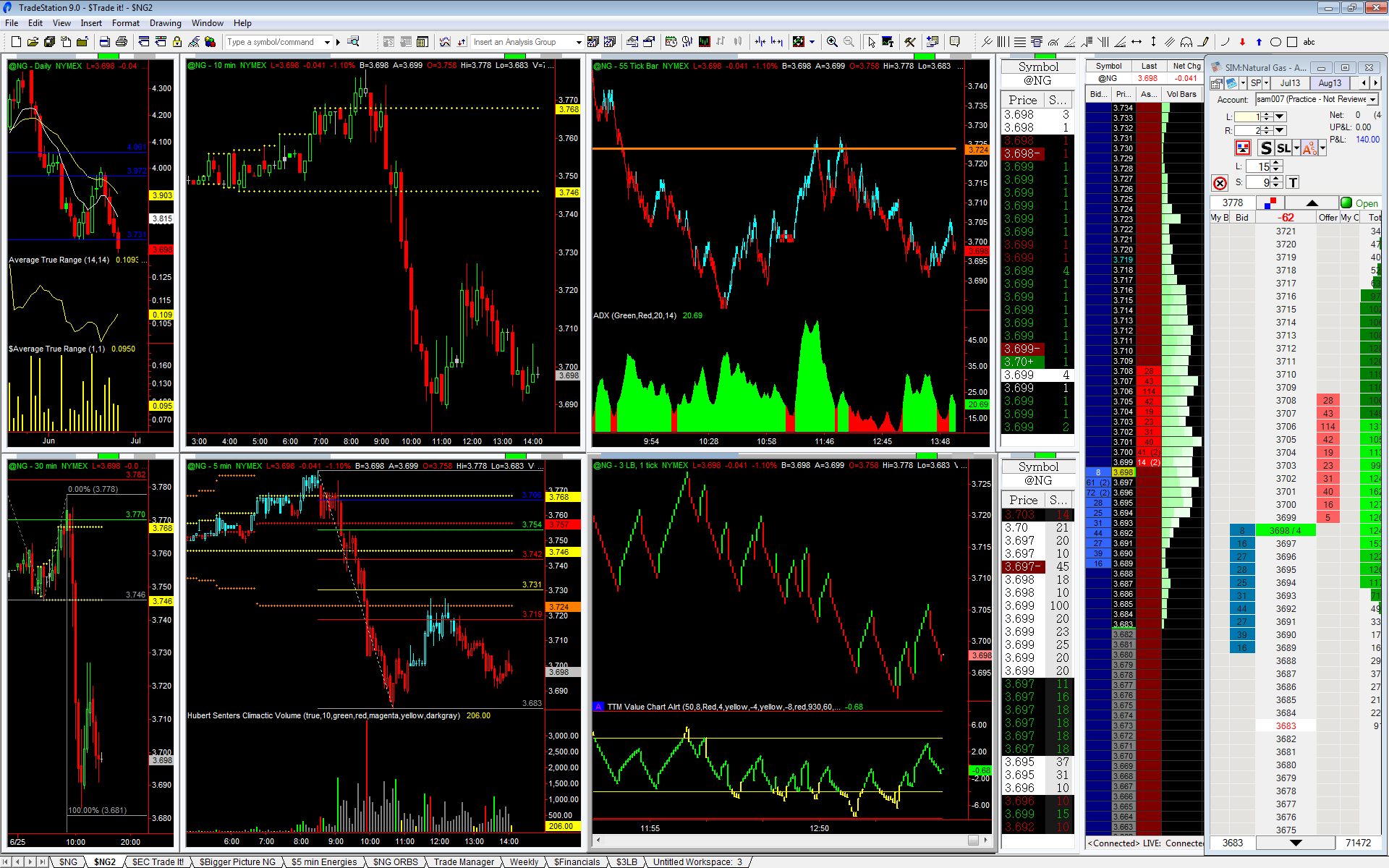Click the red-blue squares button beside 3778
Image resolution: width=1389 pixels, height=868 pixels.
coord(1270,203)
